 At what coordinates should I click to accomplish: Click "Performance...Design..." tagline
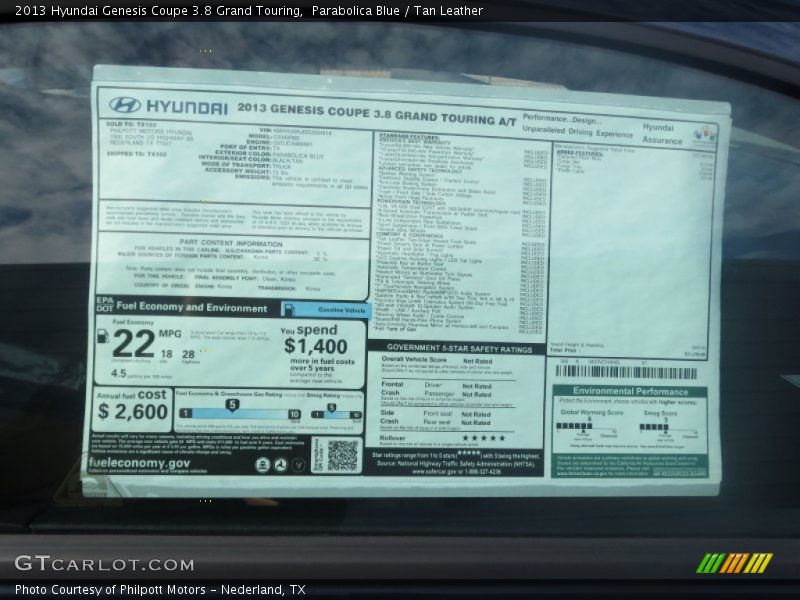pyautogui.click(x=562, y=119)
